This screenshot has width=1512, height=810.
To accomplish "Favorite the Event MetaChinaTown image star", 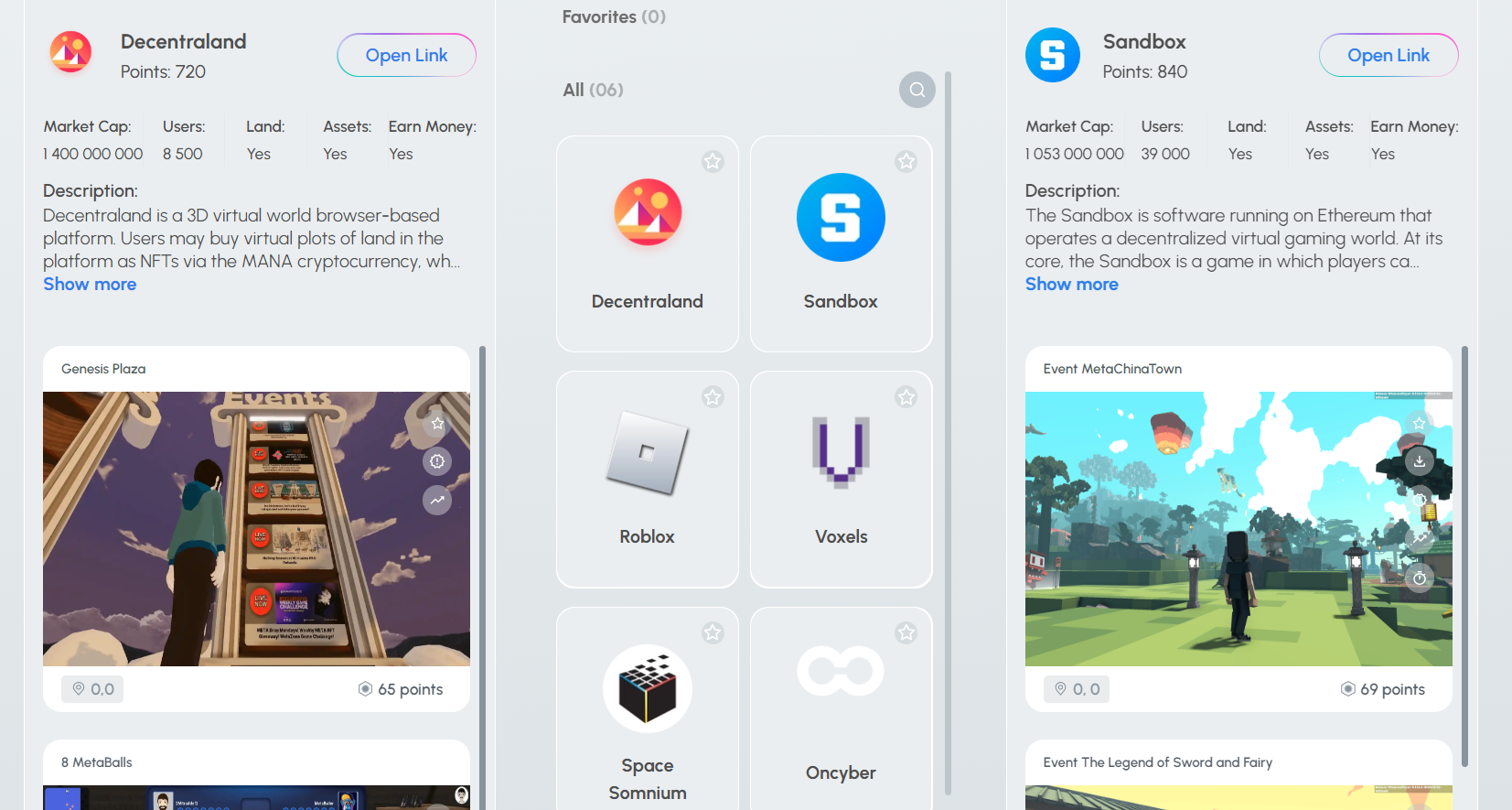I will coord(1420,424).
